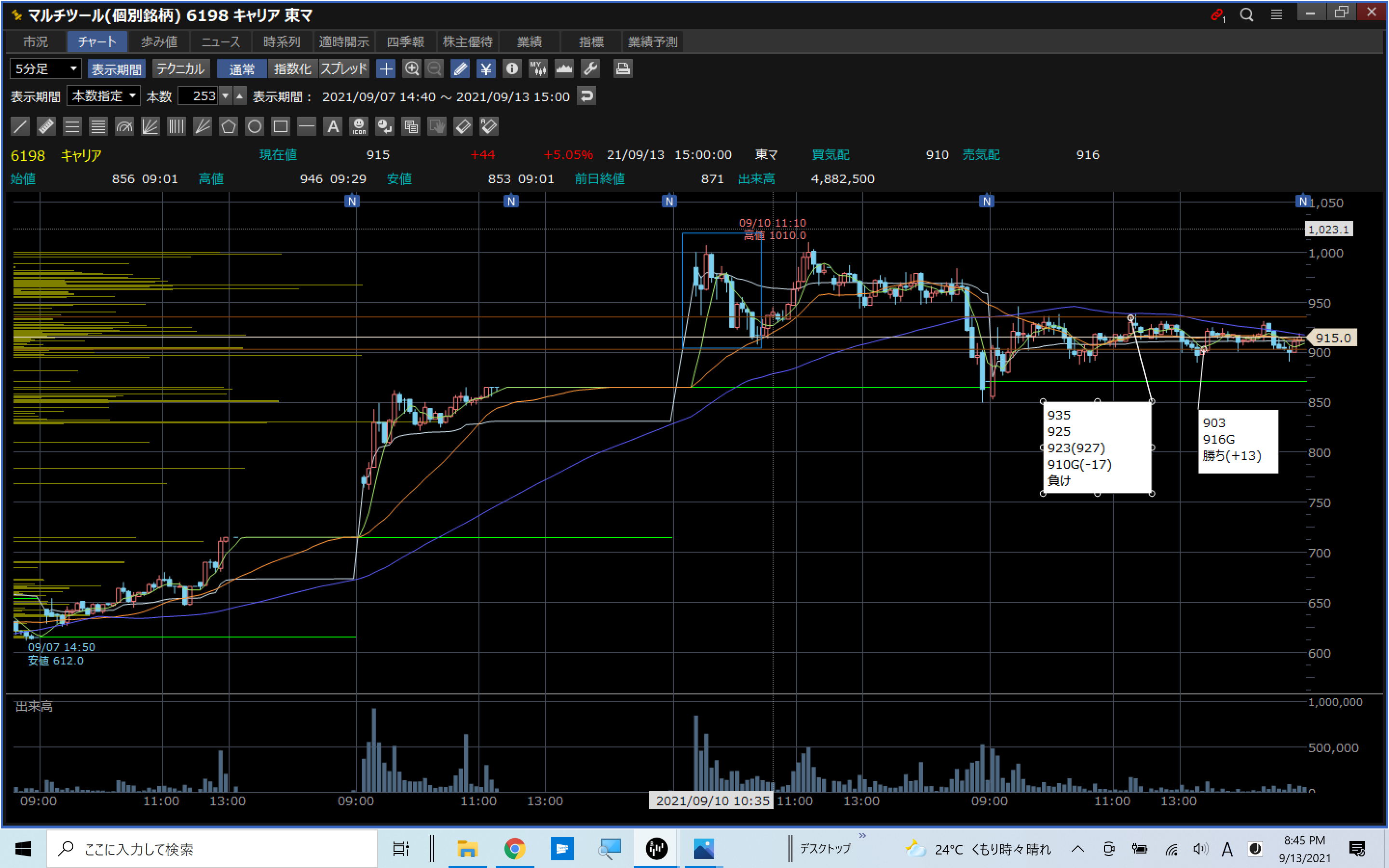This screenshot has height=868, width=1389.
Task: Open chart settings wrench icon
Action: [x=591, y=69]
